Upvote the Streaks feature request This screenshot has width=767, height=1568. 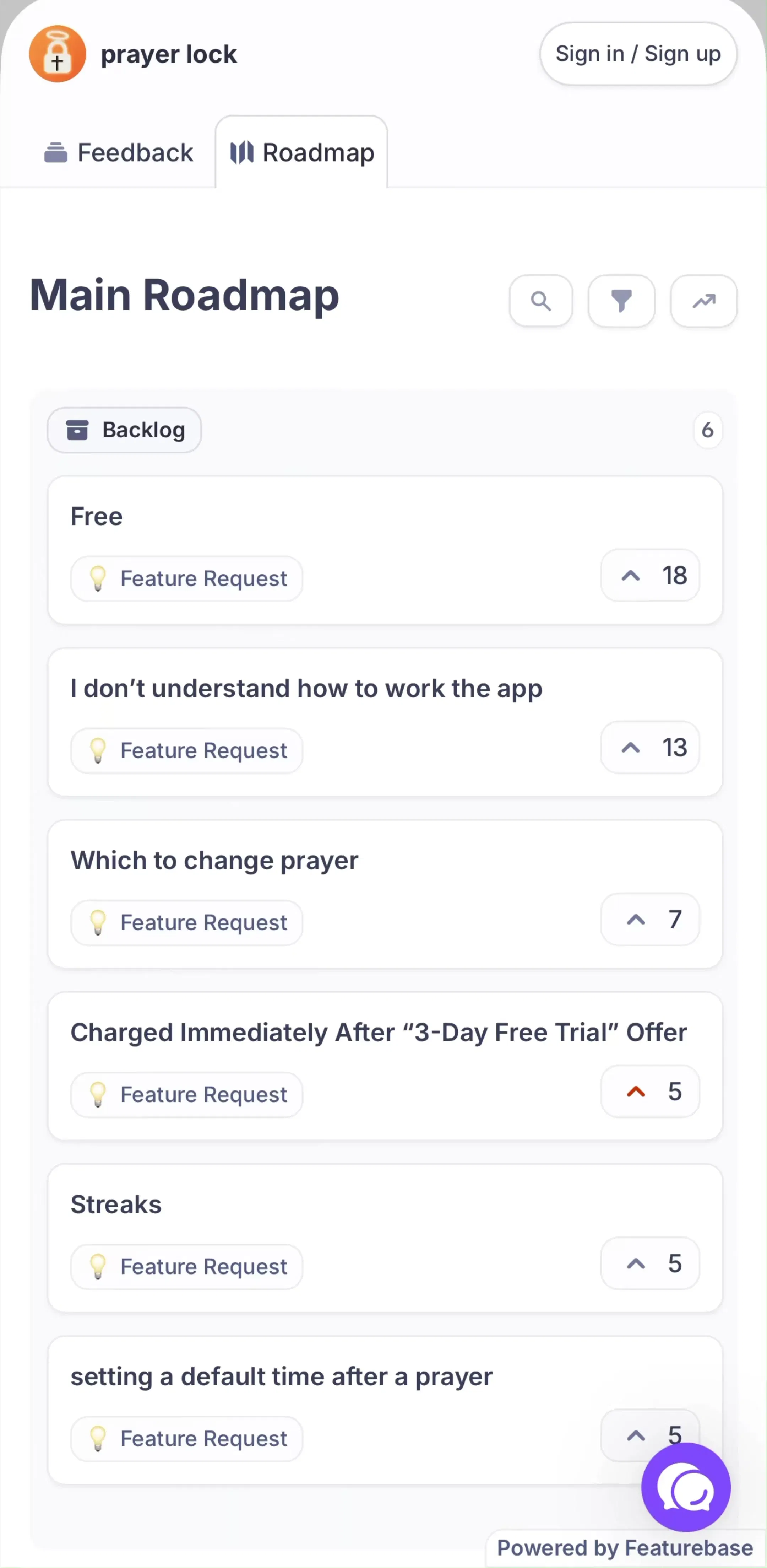(649, 1263)
